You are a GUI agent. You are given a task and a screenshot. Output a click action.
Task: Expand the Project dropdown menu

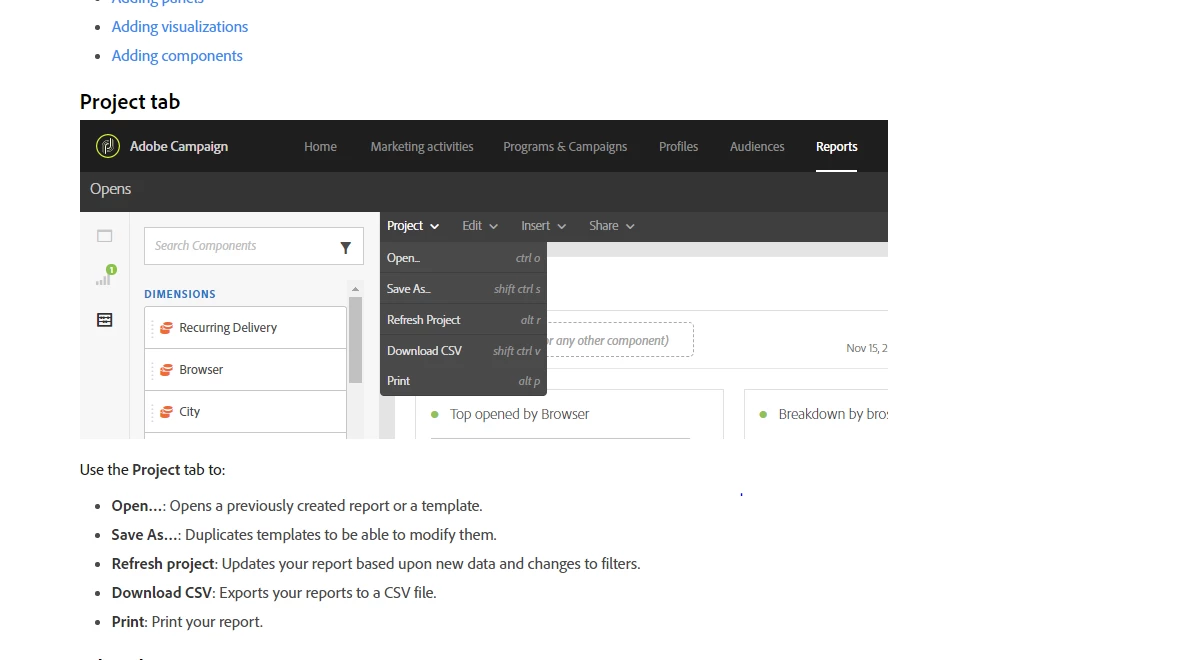click(x=412, y=226)
